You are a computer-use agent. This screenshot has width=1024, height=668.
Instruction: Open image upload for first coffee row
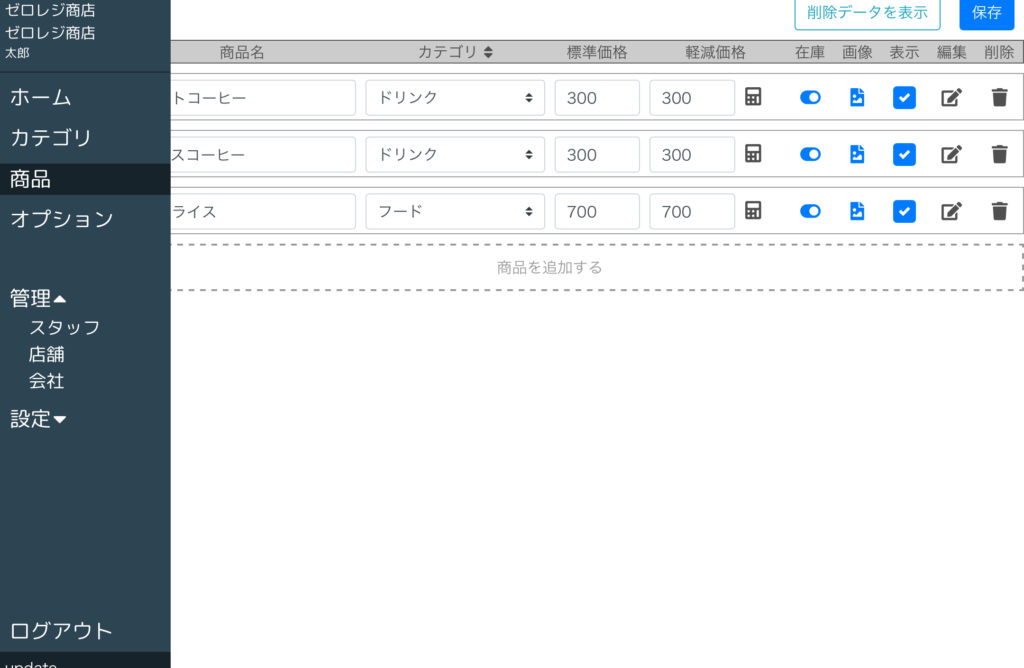coord(857,97)
